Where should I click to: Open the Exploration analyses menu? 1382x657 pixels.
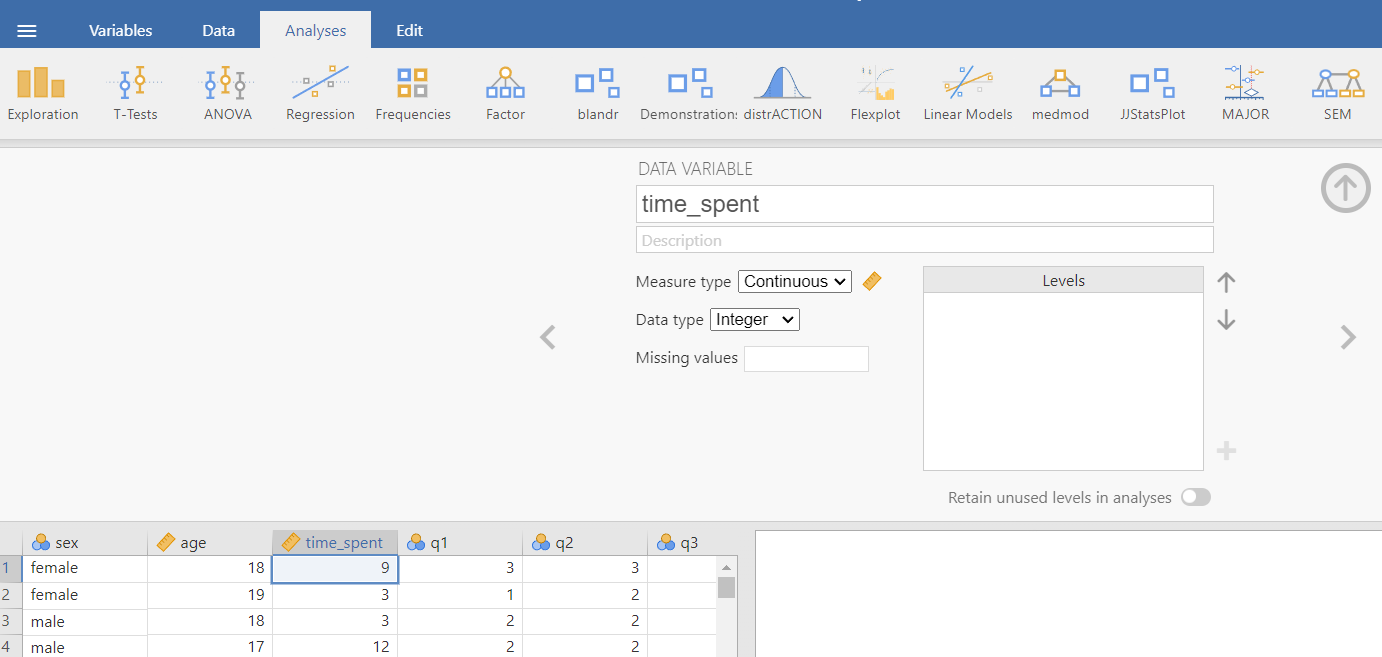[42, 94]
